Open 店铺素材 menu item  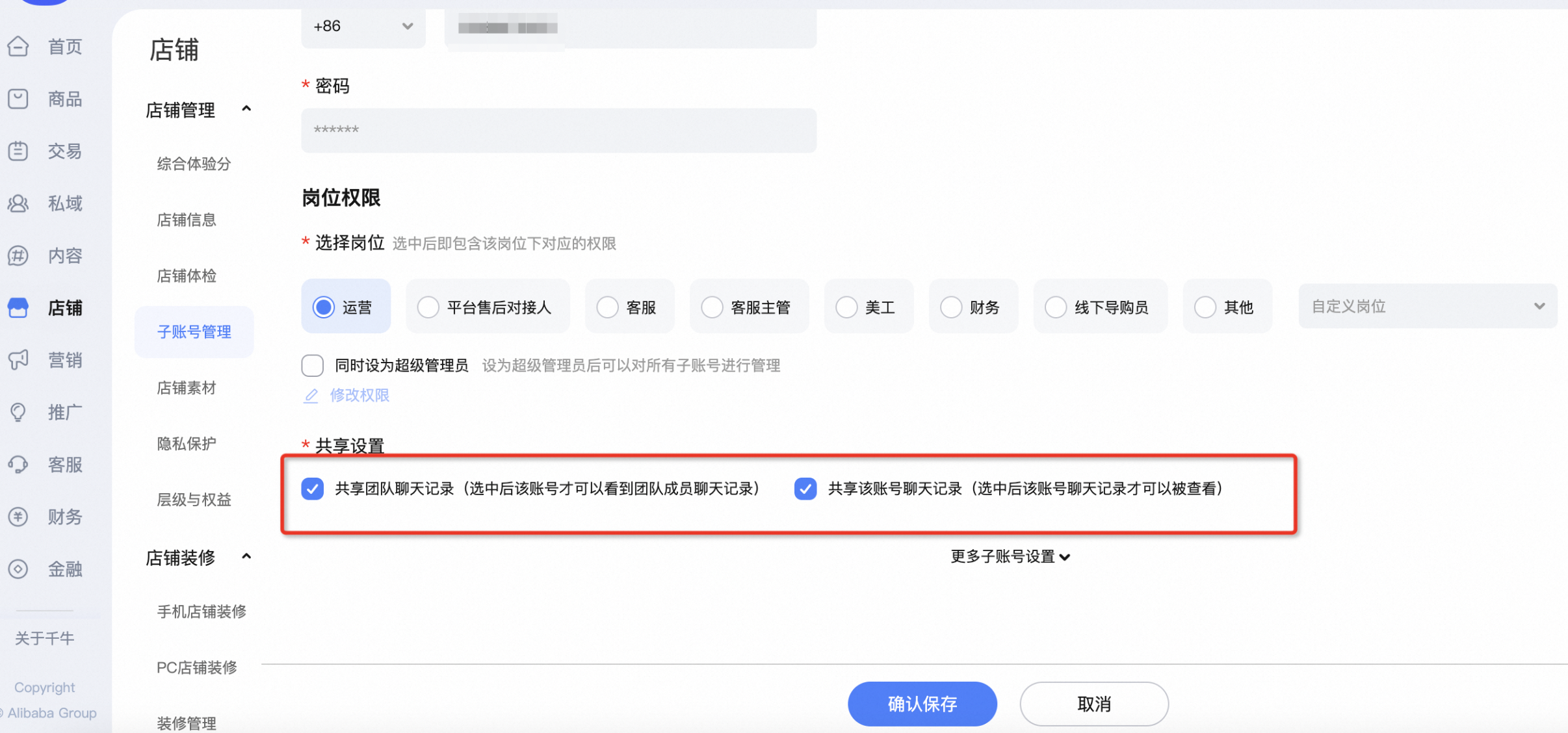187,388
